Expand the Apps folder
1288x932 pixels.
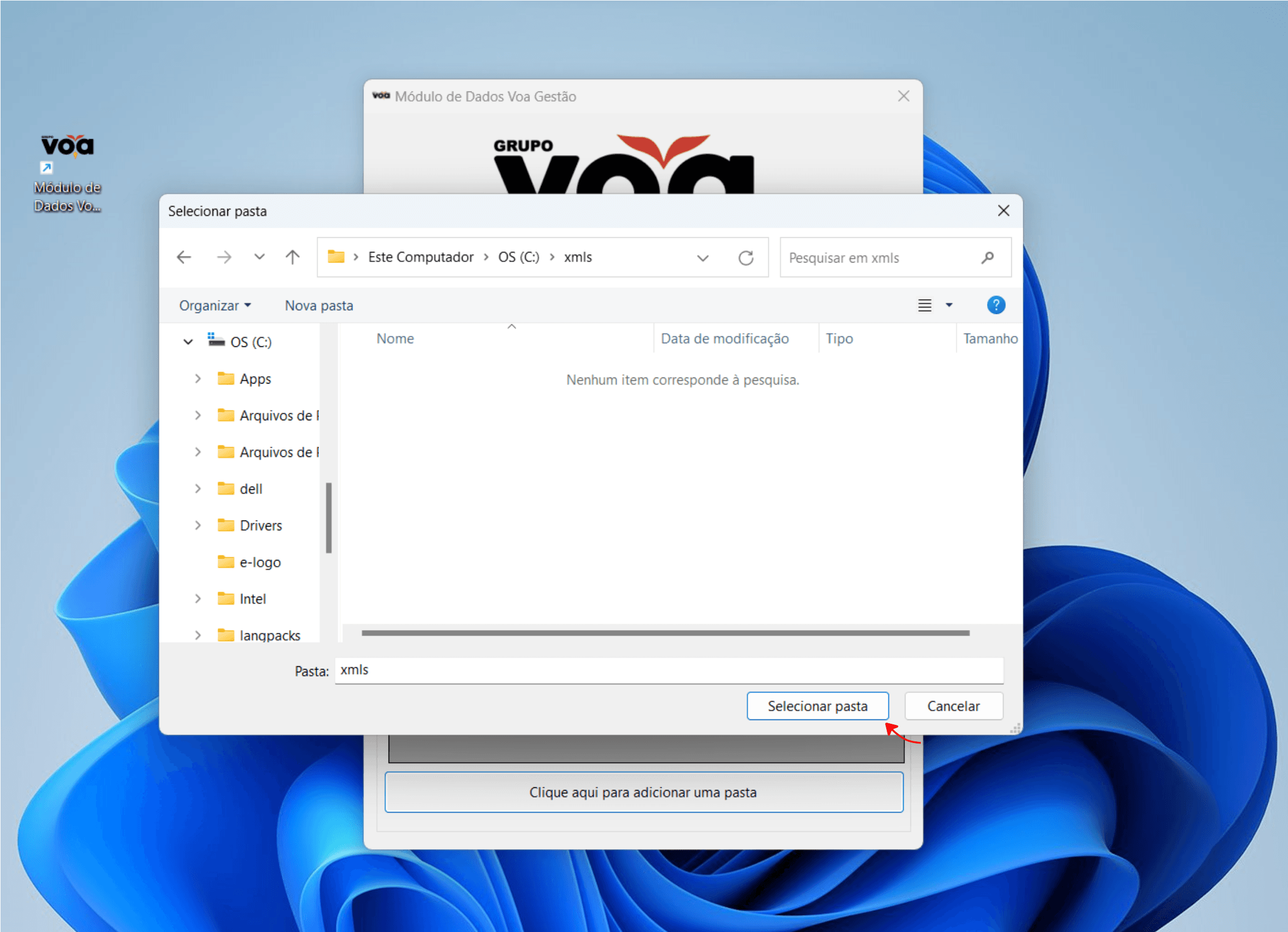197,379
